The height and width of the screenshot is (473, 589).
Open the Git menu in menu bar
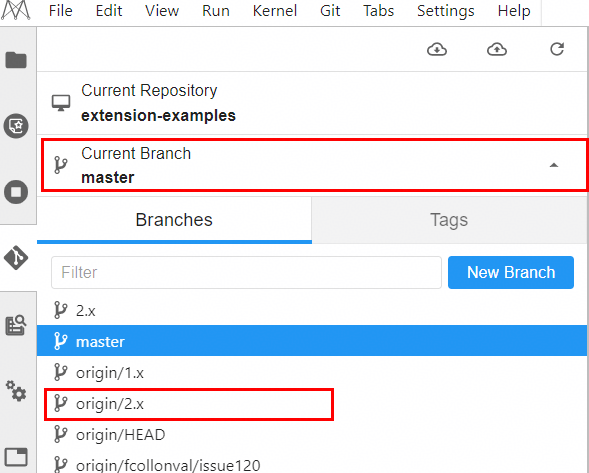click(330, 11)
